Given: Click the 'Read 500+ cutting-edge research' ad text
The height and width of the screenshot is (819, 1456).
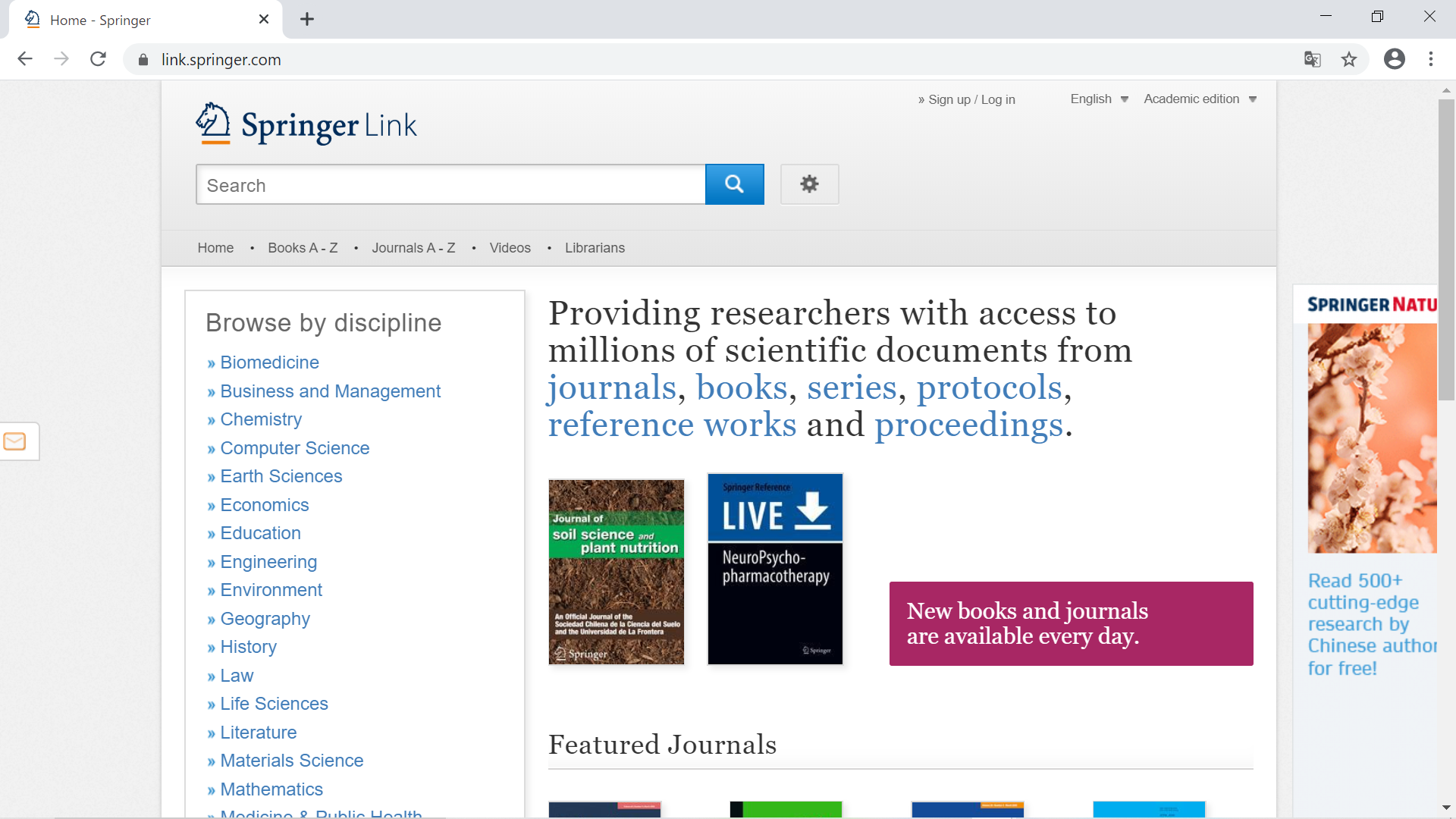Looking at the screenshot, I should point(1371,623).
